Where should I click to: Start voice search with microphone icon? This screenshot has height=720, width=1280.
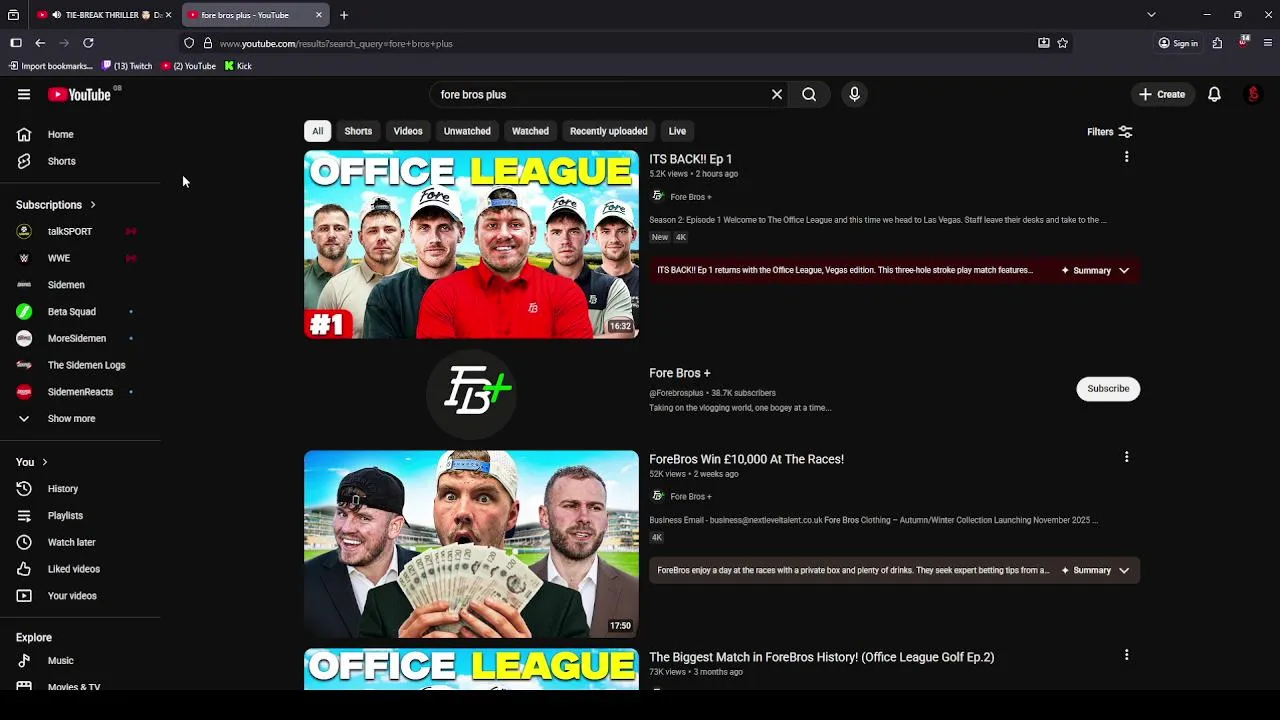854,94
